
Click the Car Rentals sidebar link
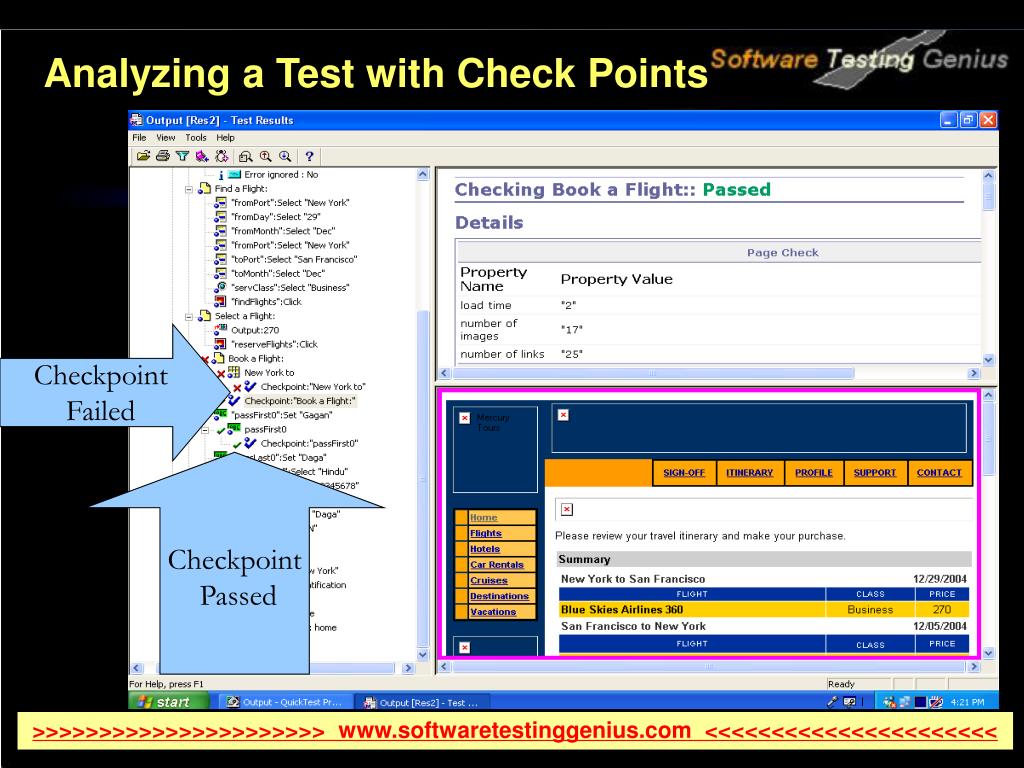(x=497, y=565)
